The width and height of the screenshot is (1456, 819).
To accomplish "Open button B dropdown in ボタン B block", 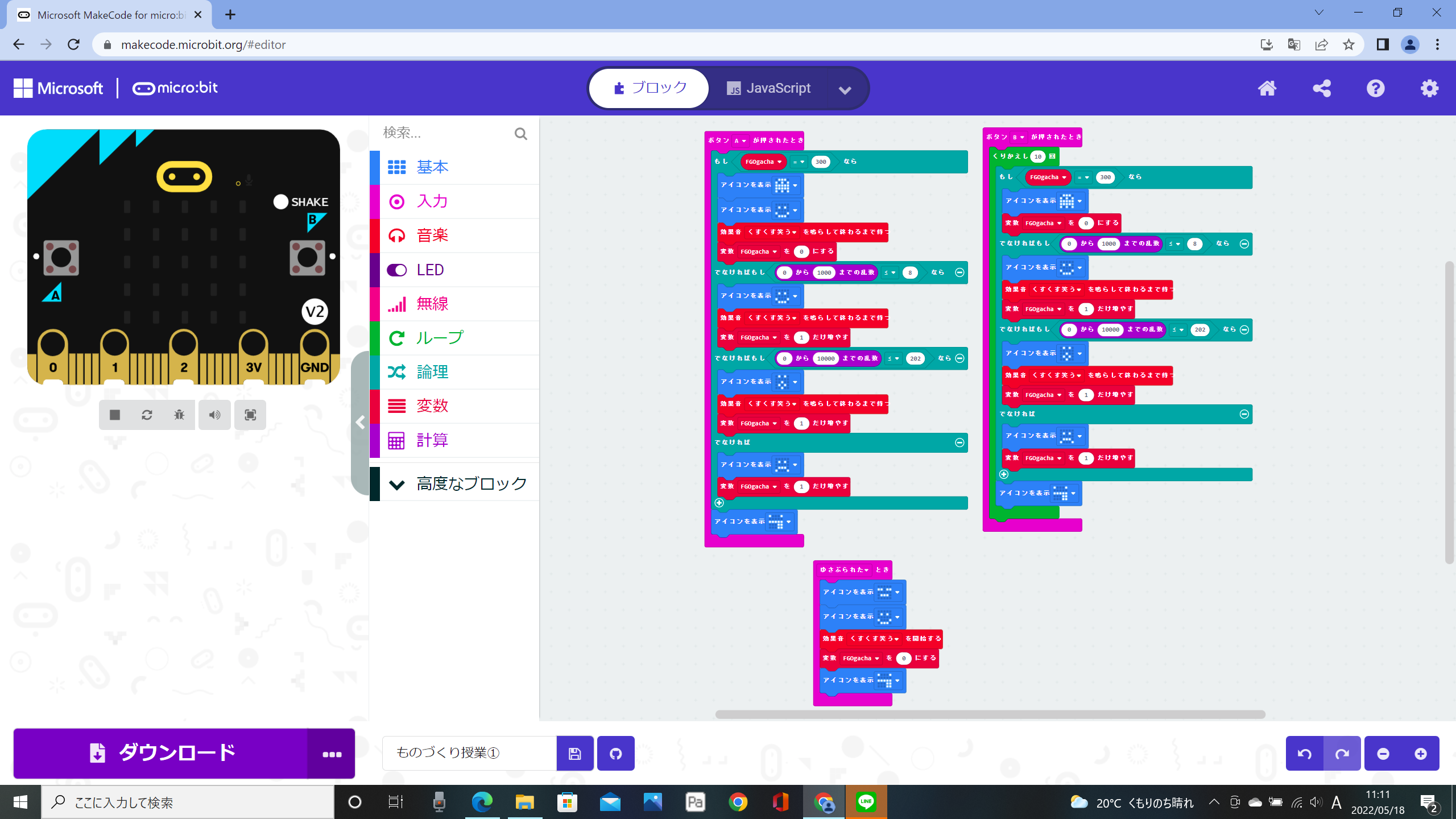I will (1018, 137).
